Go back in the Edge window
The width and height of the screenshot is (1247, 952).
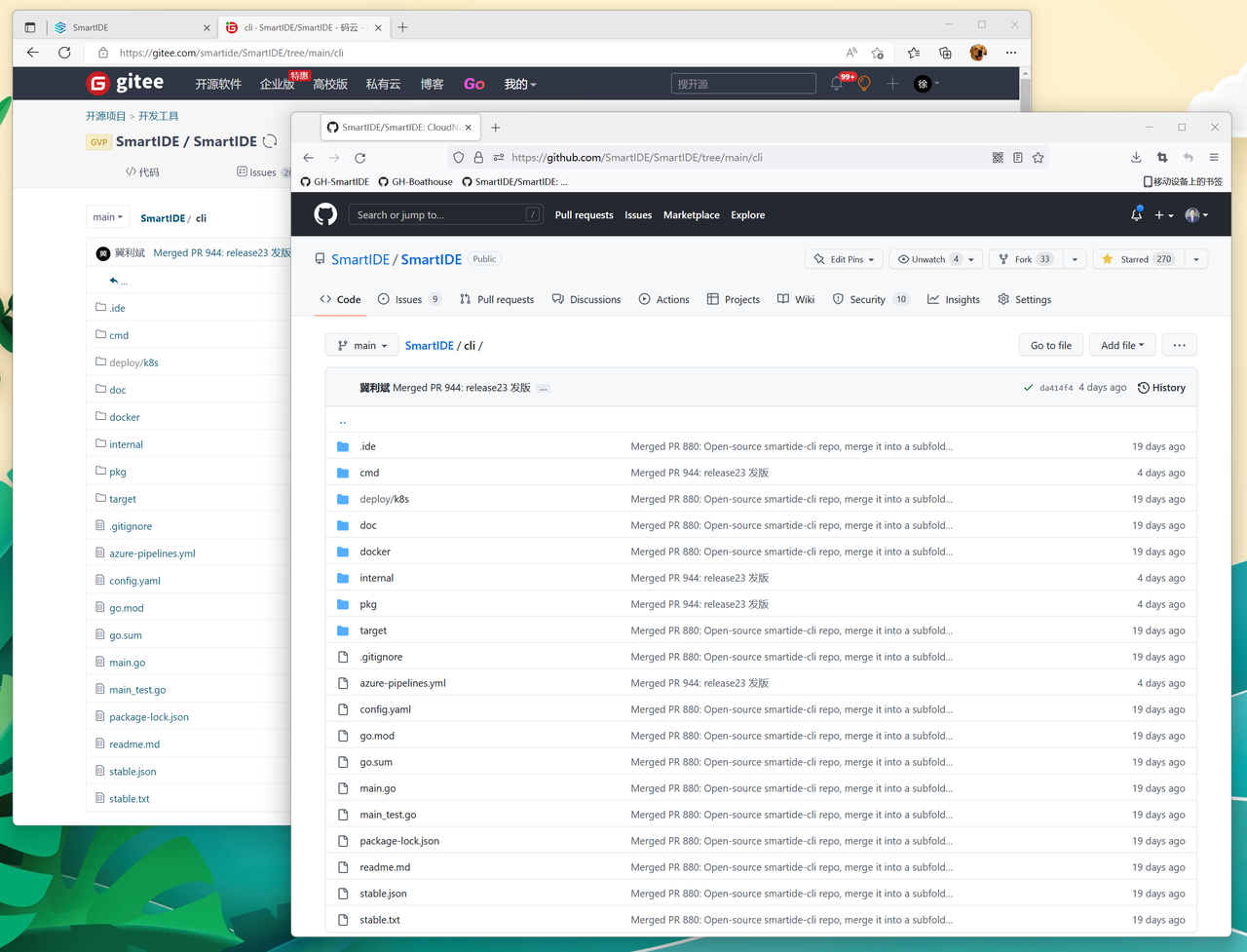pyautogui.click(x=33, y=53)
